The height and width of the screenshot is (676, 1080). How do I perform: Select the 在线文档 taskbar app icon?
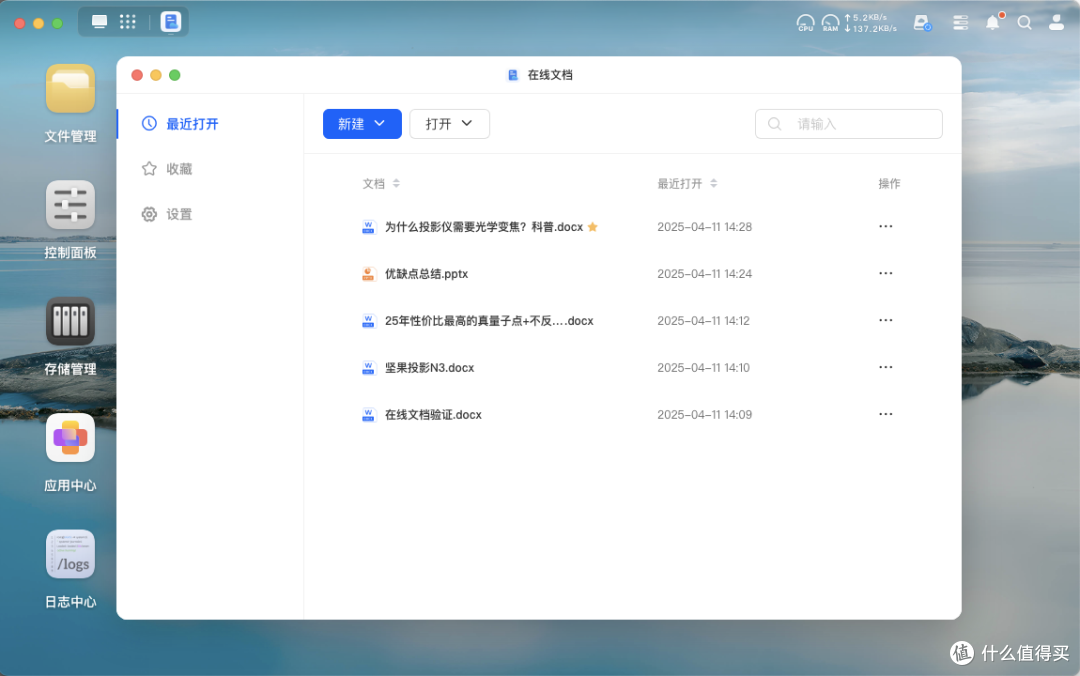[x=171, y=22]
